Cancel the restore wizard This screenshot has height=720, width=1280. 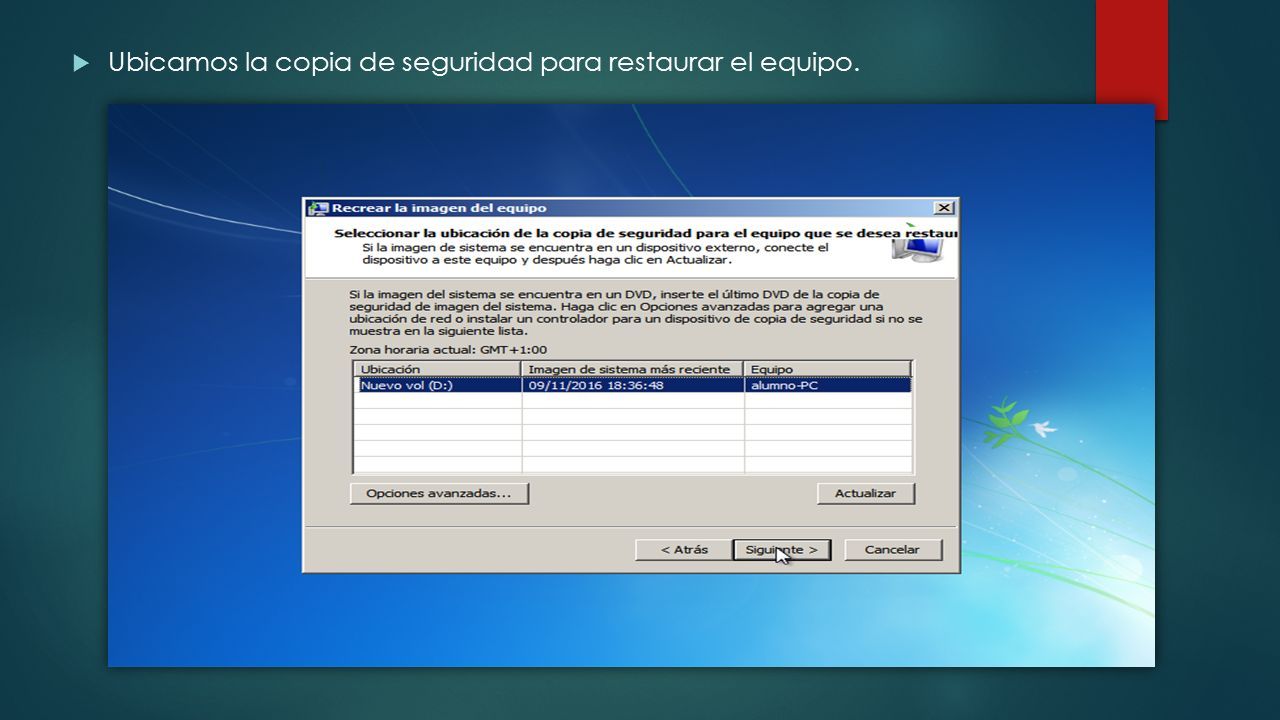[x=892, y=550]
